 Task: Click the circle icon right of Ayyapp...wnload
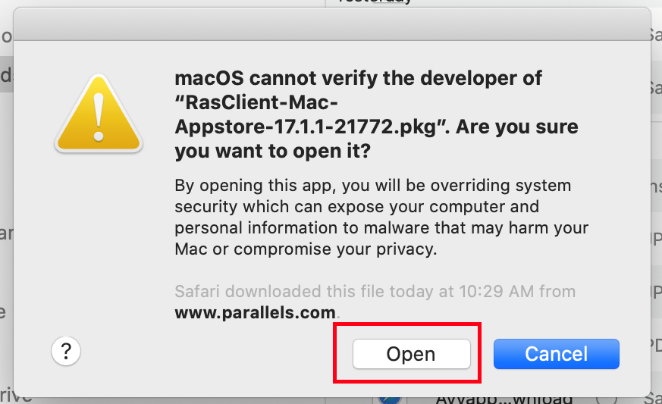click(606, 399)
